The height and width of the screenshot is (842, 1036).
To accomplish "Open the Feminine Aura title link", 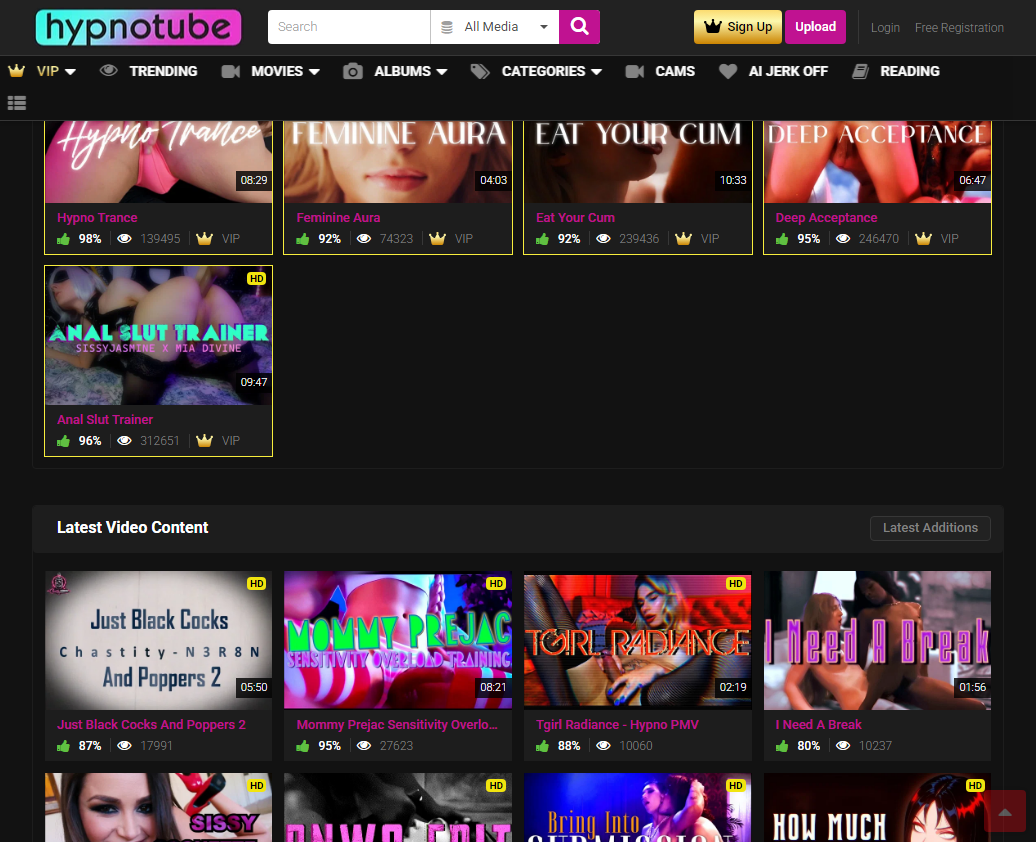I will tap(338, 217).
